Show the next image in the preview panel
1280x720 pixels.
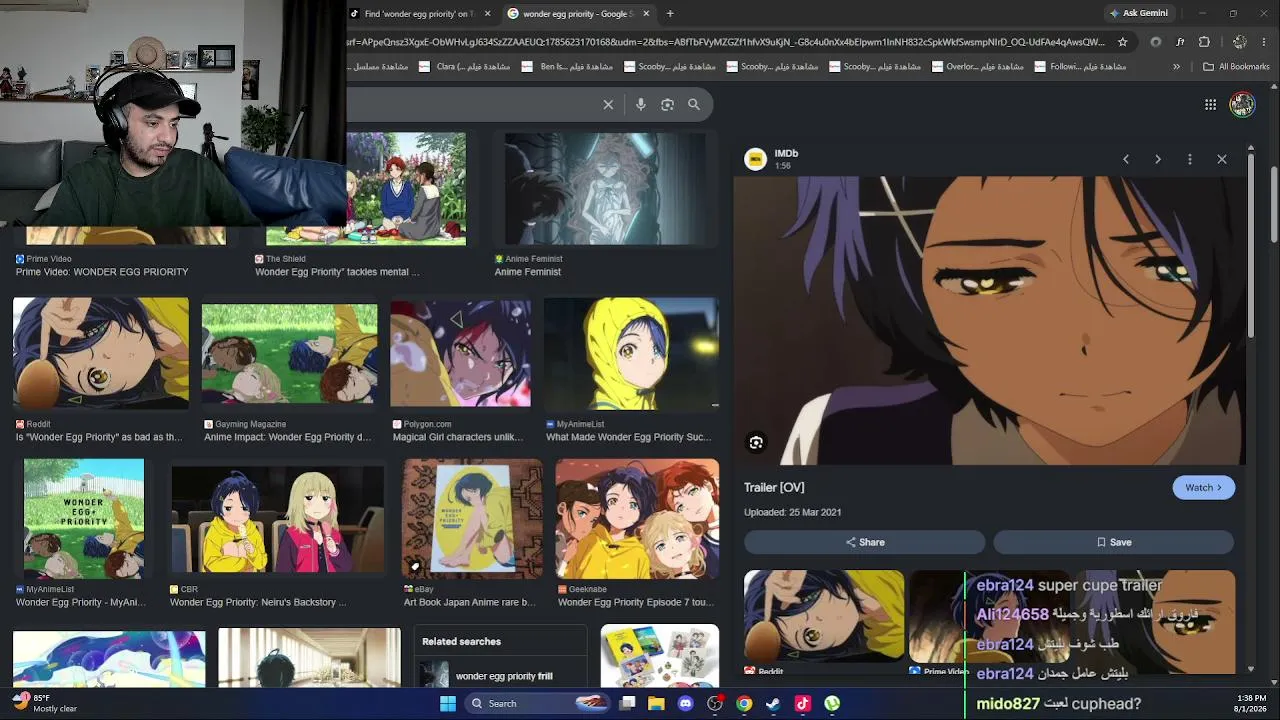1158,159
